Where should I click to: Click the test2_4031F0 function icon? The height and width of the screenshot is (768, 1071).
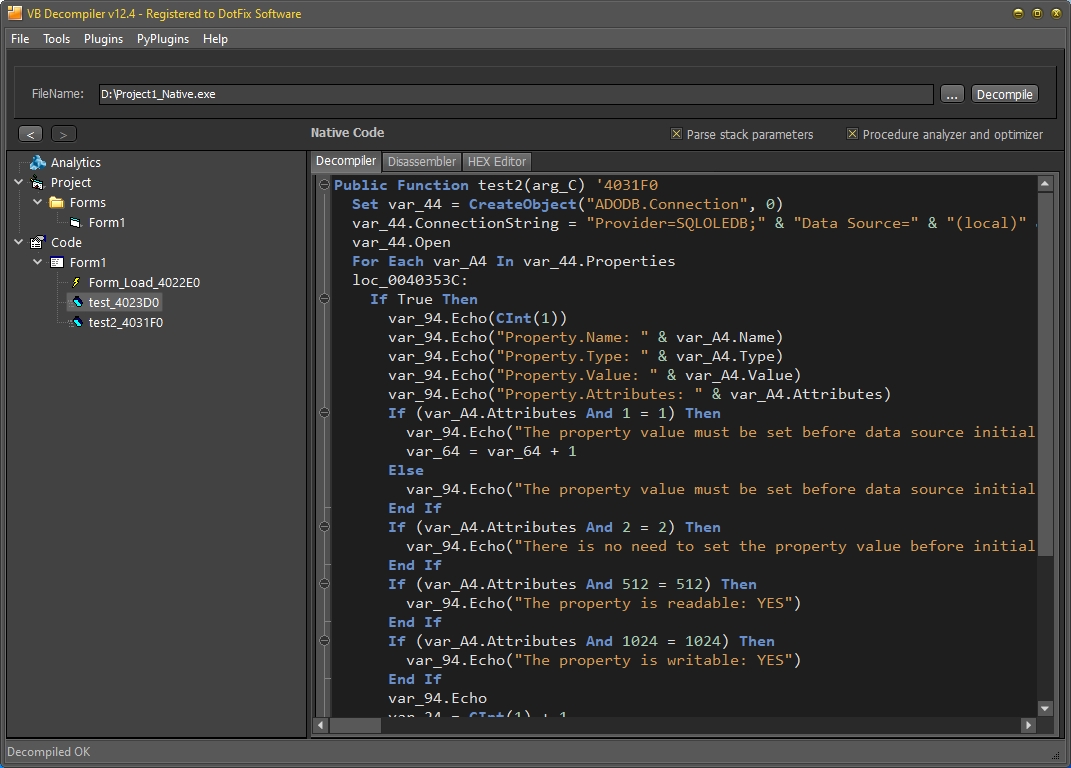point(77,323)
